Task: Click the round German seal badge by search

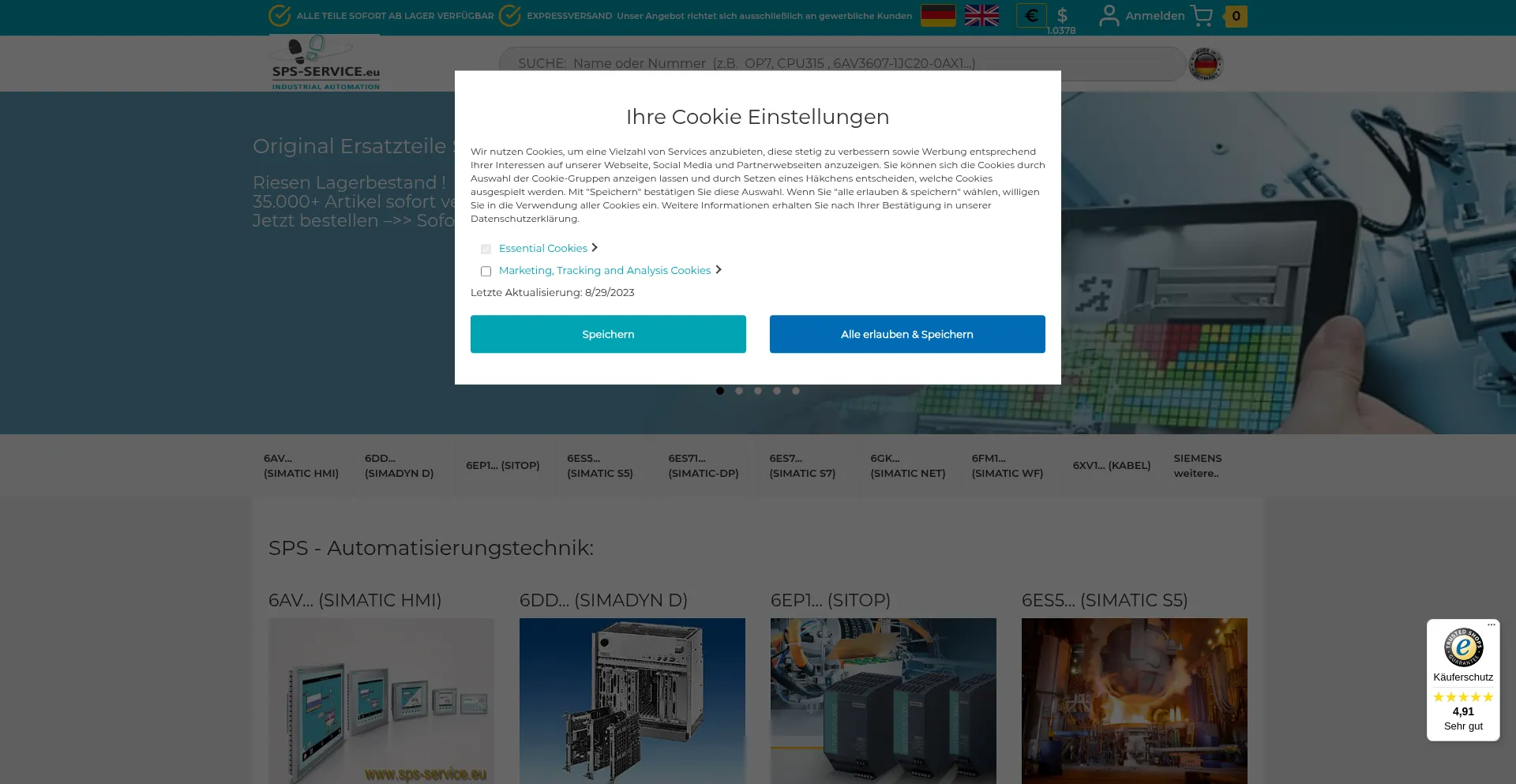Action: [1206, 64]
